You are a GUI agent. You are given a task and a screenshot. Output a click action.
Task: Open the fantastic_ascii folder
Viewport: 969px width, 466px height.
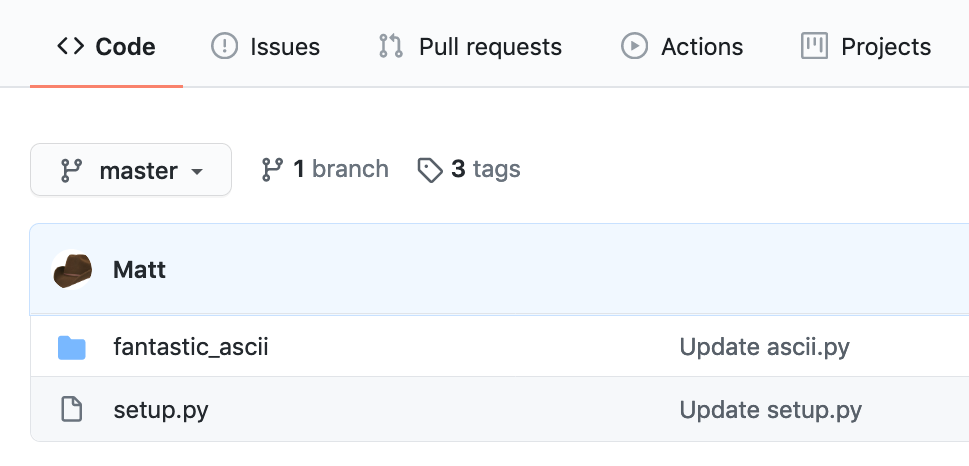coord(191,348)
